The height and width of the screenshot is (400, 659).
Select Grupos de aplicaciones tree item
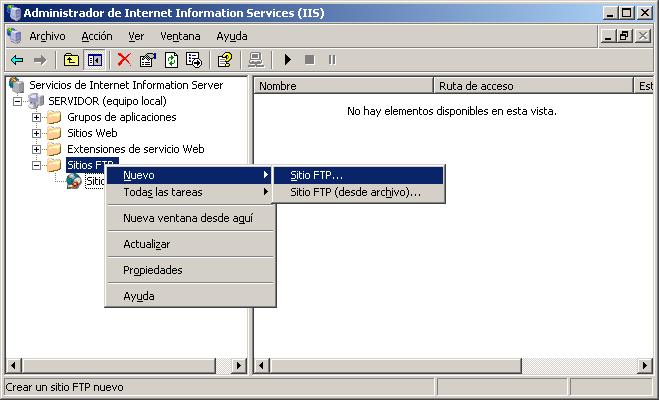tap(121, 117)
